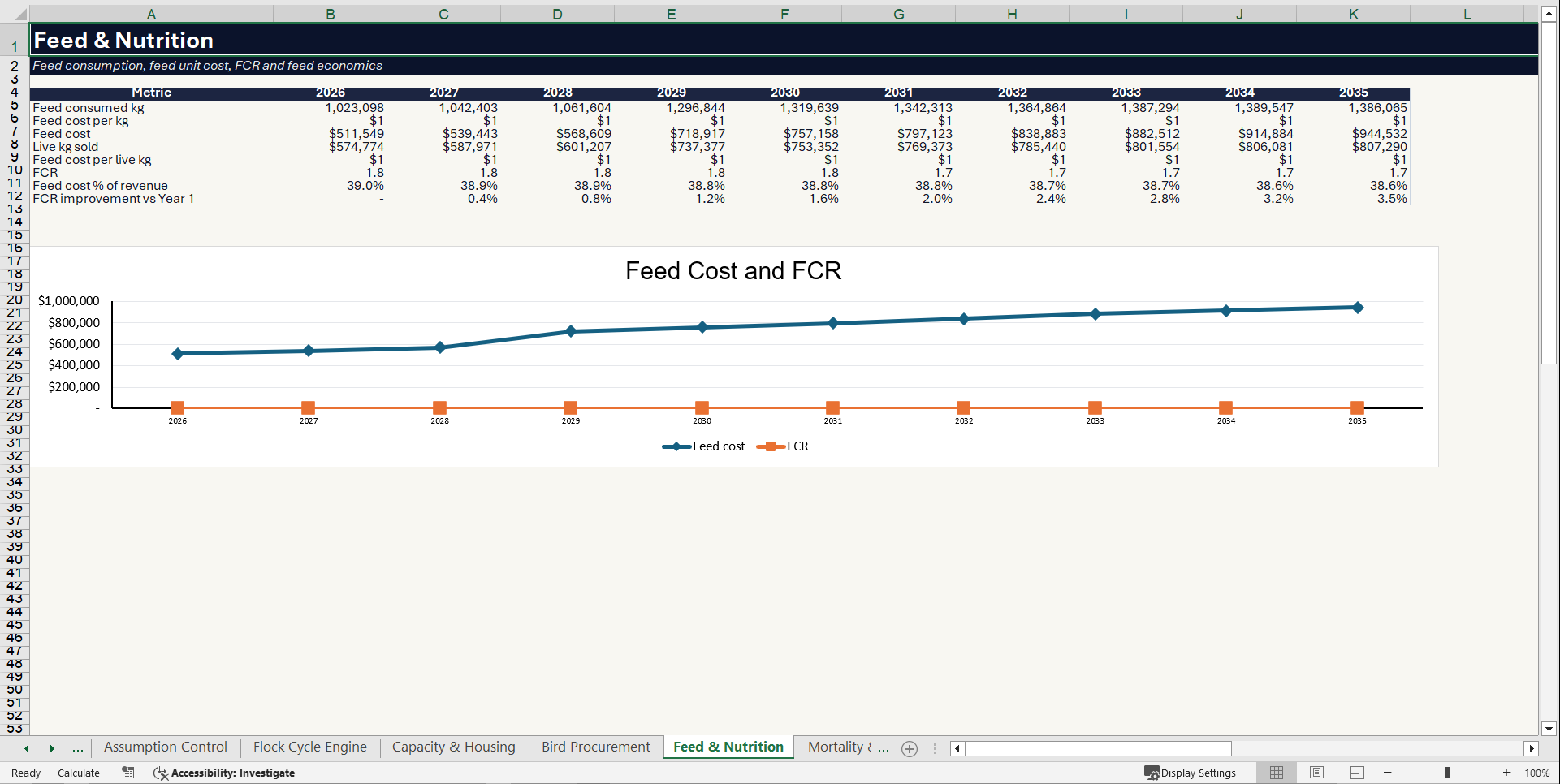1560x784 pixels.
Task: Switch to the Flock Cycle Engine tab
Action: [310, 747]
